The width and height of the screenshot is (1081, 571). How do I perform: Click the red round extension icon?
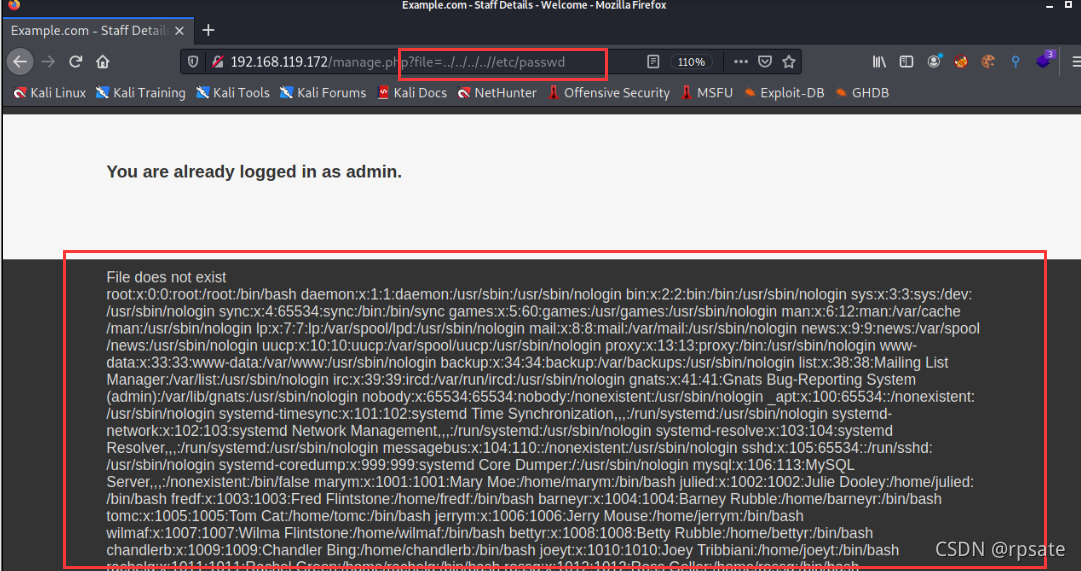pos(960,62)
